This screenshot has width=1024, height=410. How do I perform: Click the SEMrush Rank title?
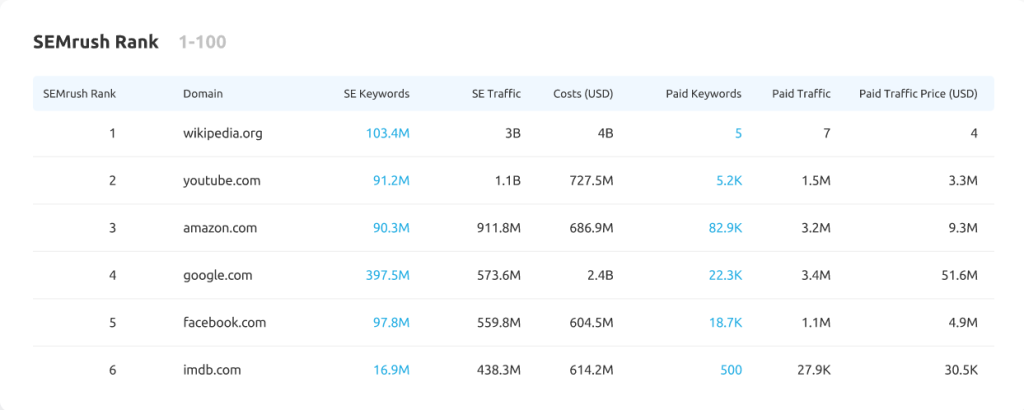pos(96,42)
